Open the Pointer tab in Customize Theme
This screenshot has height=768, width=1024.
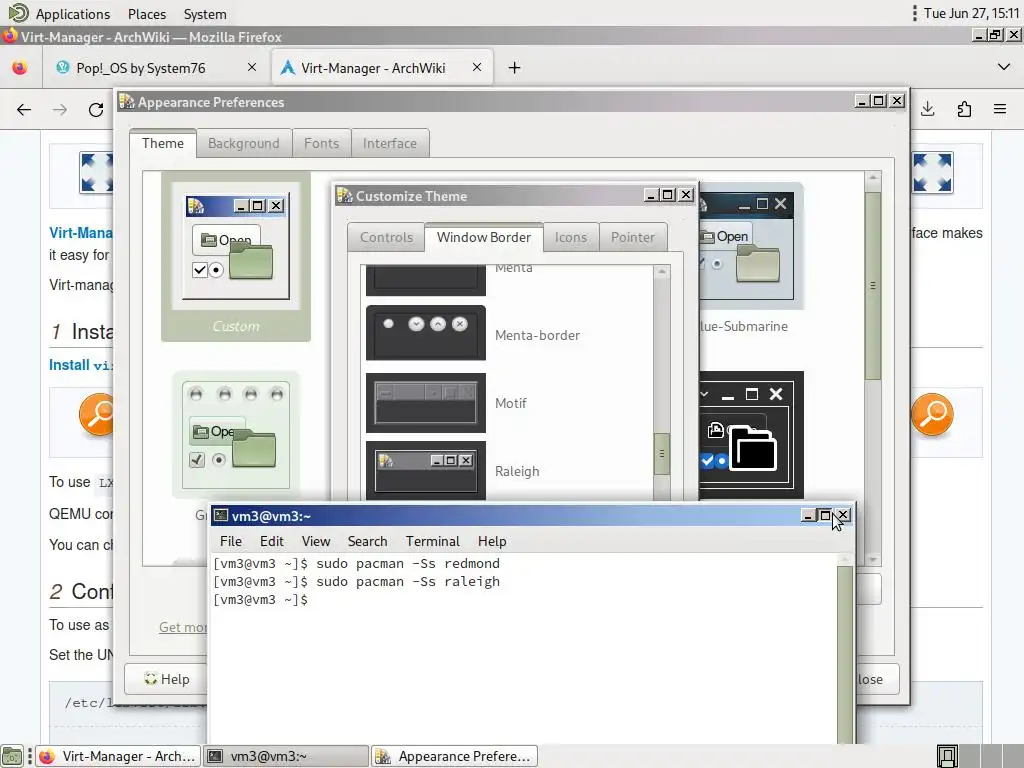point(633,238)
